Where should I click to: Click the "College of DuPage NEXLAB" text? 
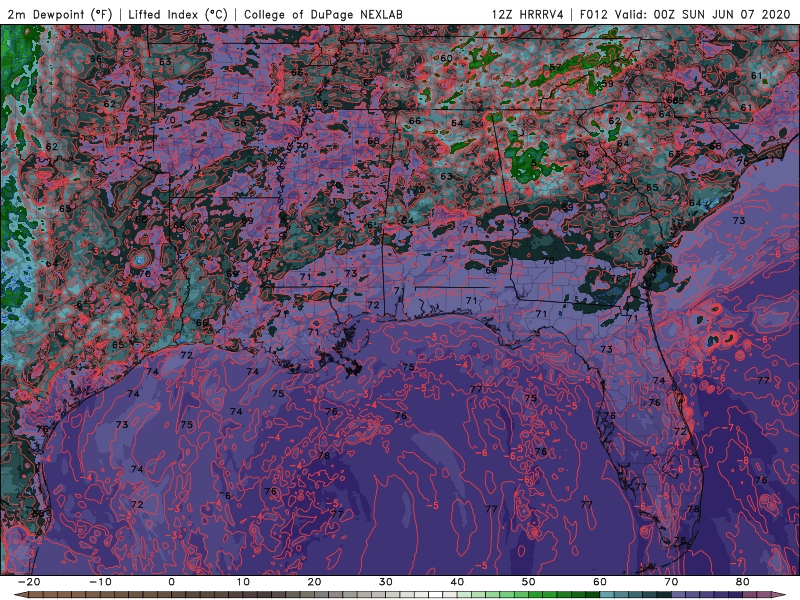coord(323,14)
